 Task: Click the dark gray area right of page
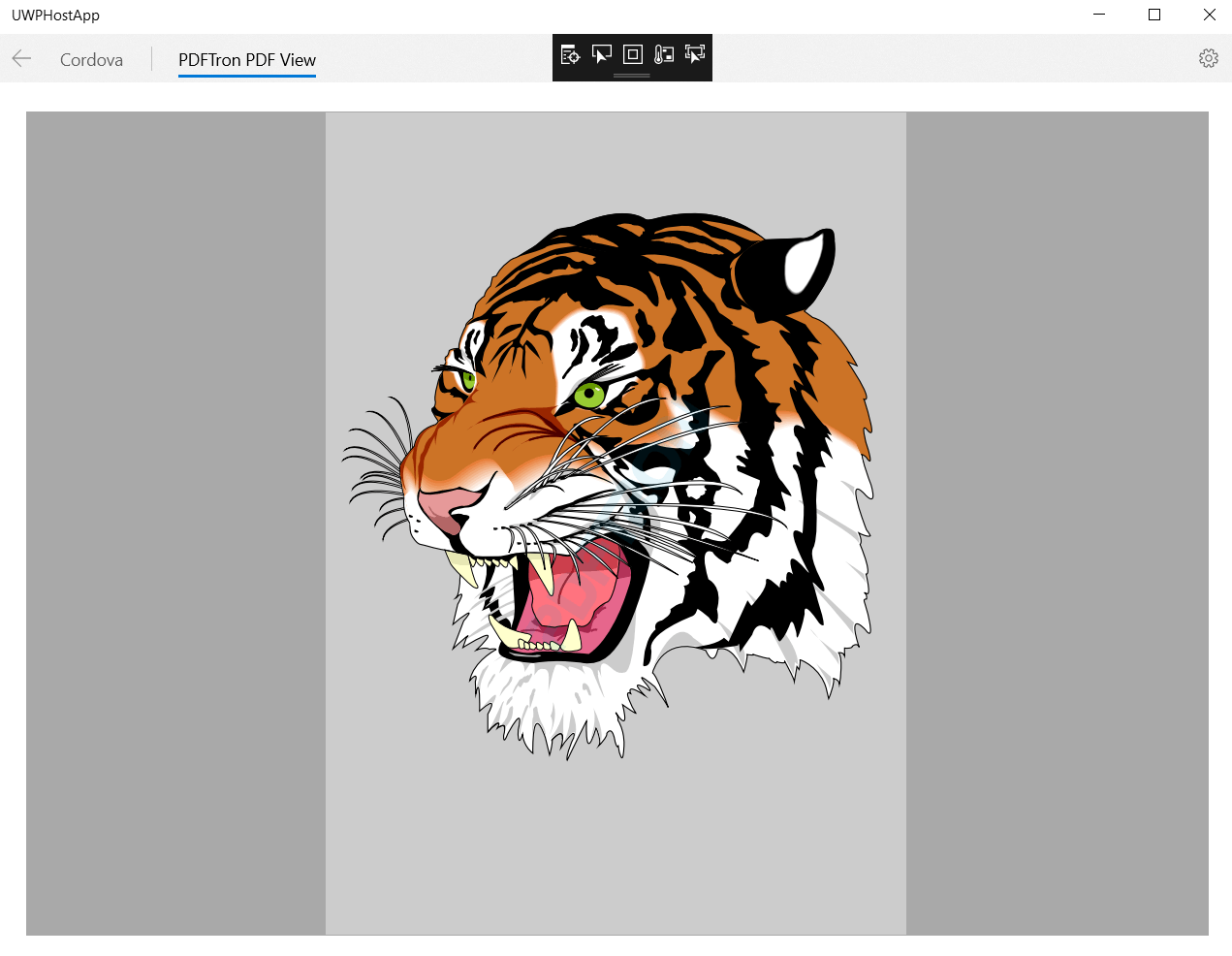[1058, 524]
